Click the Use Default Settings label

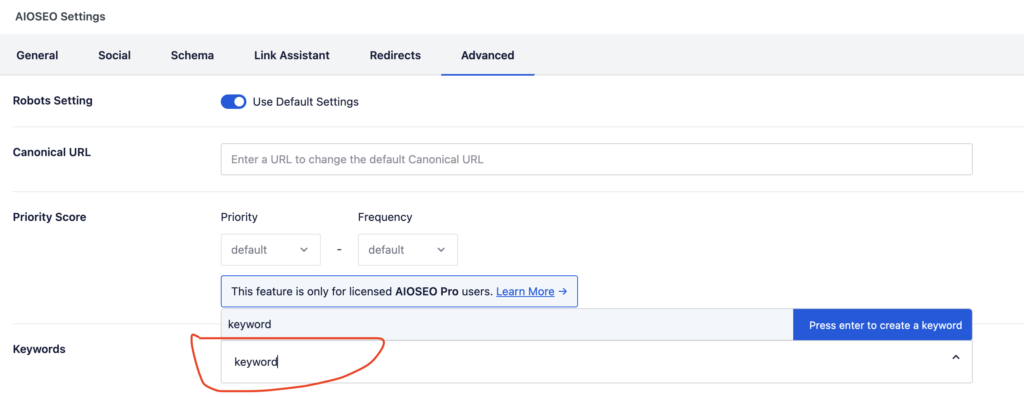coord(306,102)
